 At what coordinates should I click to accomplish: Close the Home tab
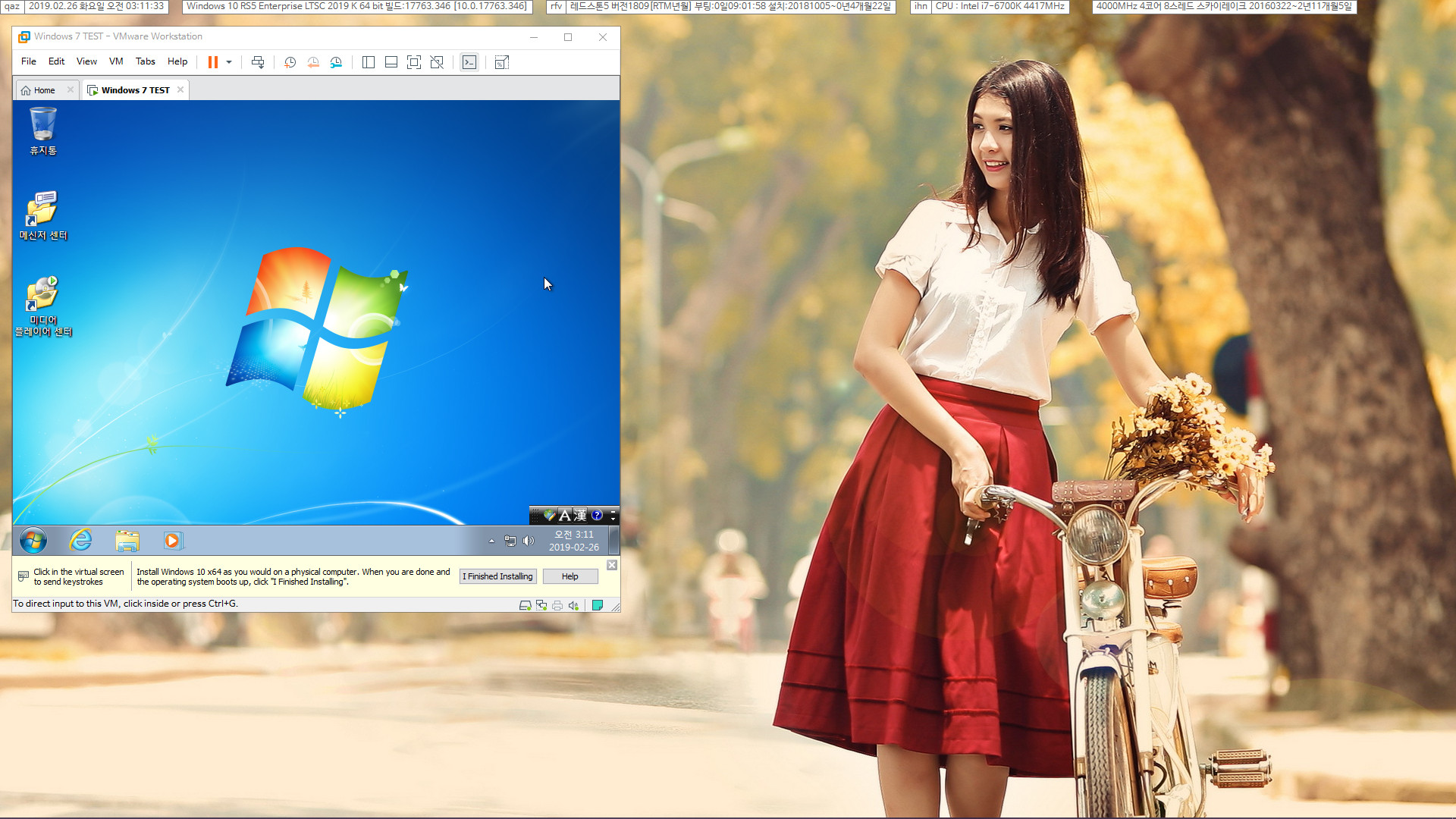(x=71, y=89)
